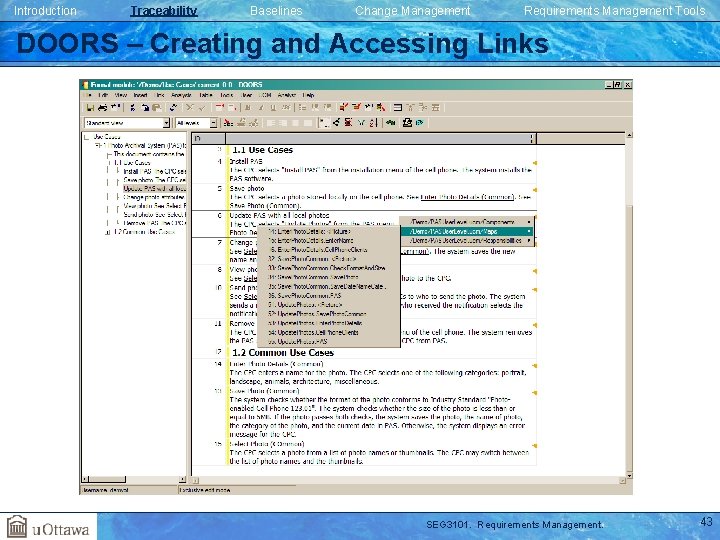Image resolution: width=720 pixels, height=540 pixels.
Task: Go to the Traceability slide section
Action: point(164,11)
